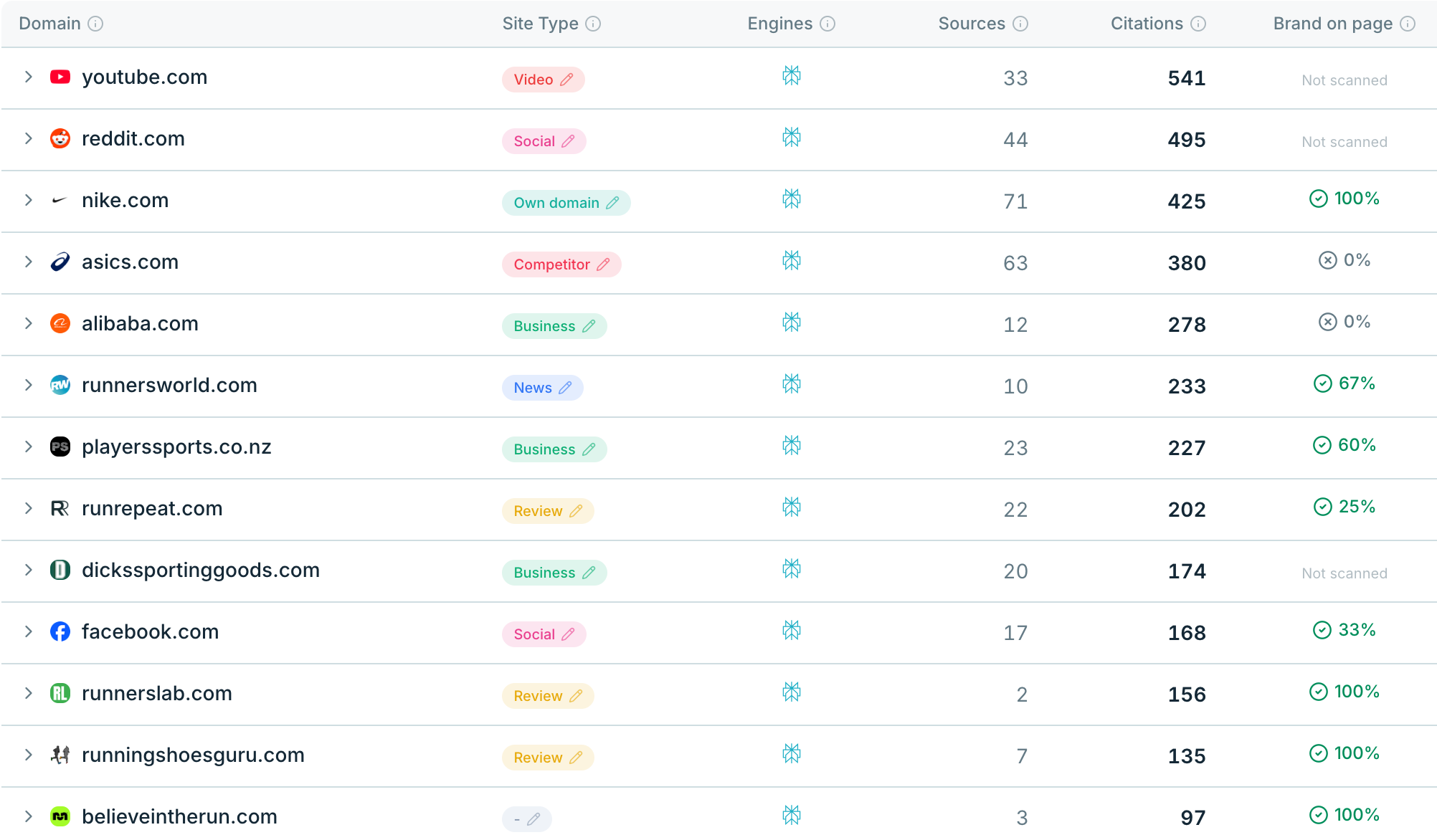Screen dimensions: 1437x840
Task: Click the YouTube favicon in the first row
Action: click(60, 77)
